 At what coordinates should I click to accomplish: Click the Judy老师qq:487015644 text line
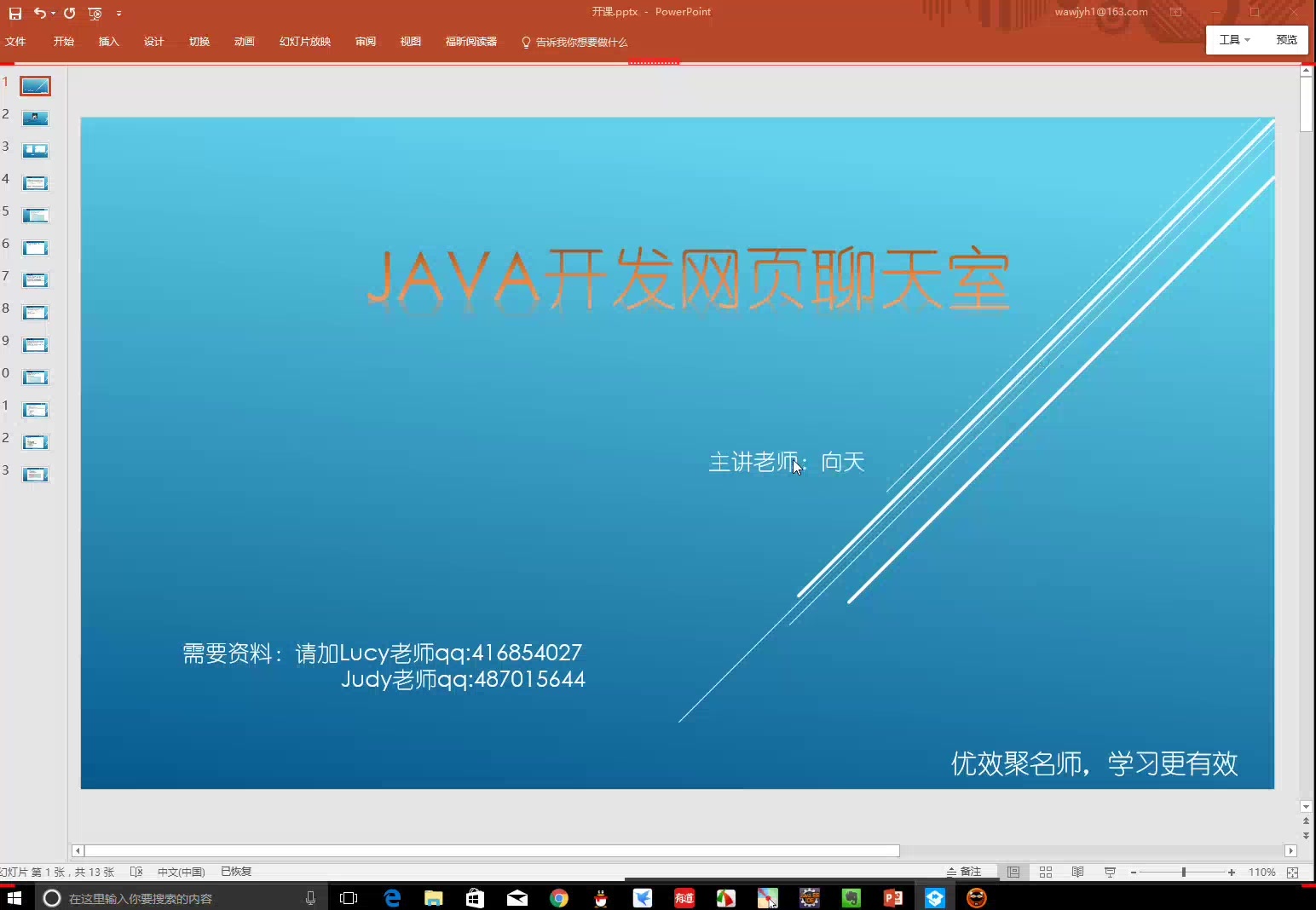point(463,679)
